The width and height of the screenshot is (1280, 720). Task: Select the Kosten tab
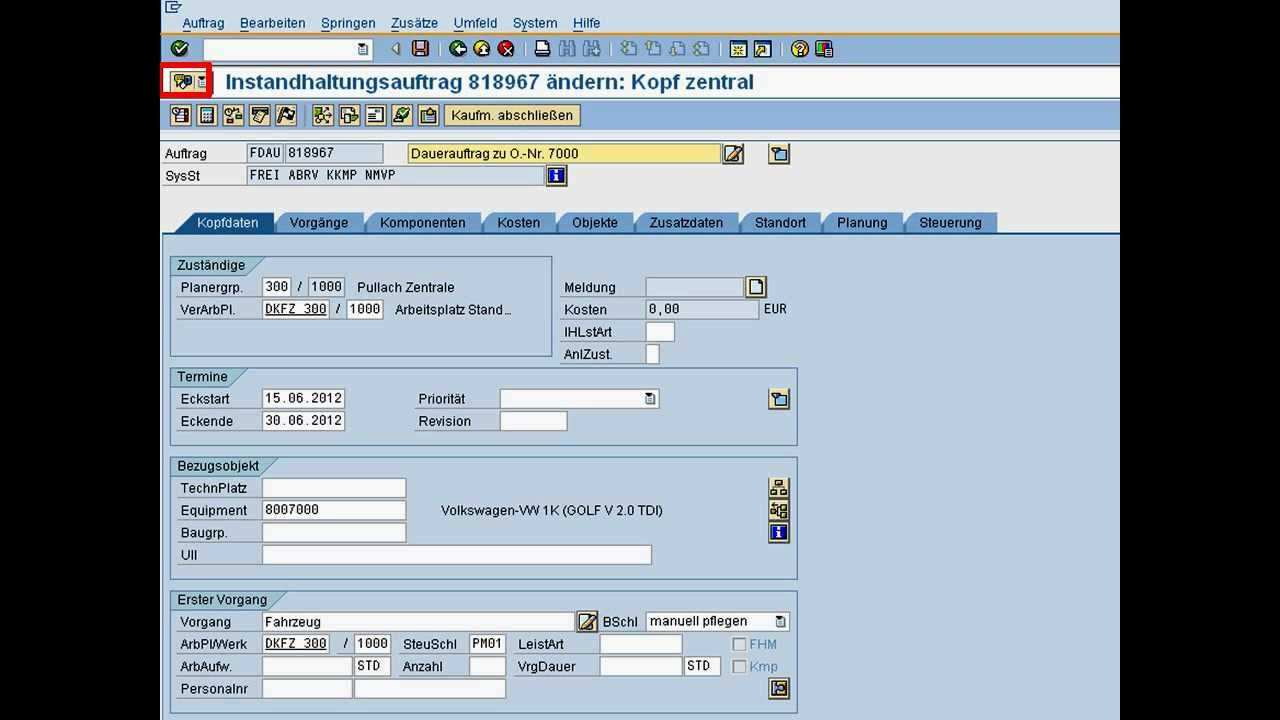[x=518, y=223]
